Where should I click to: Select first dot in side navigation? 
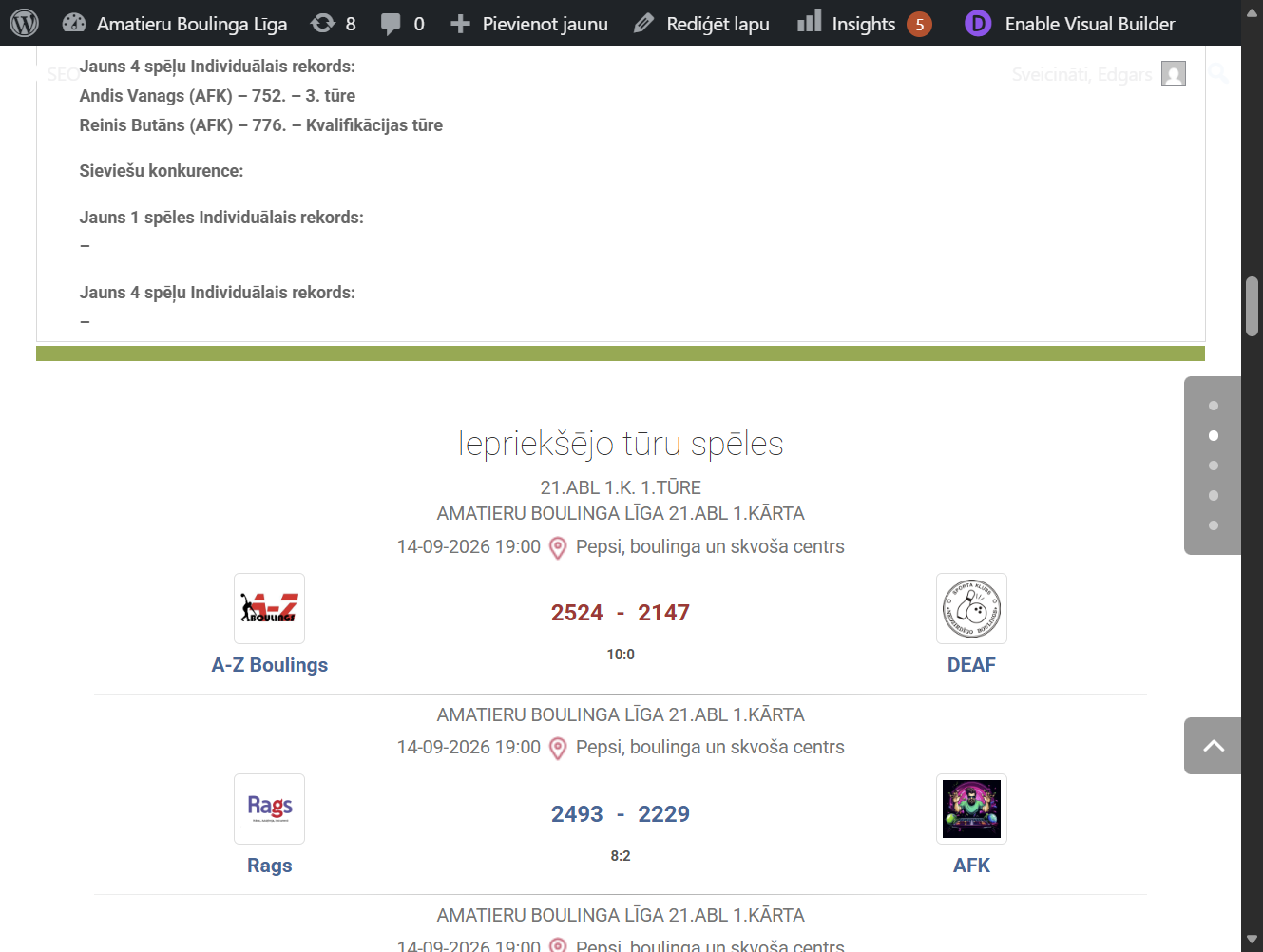pos(1214,406)
